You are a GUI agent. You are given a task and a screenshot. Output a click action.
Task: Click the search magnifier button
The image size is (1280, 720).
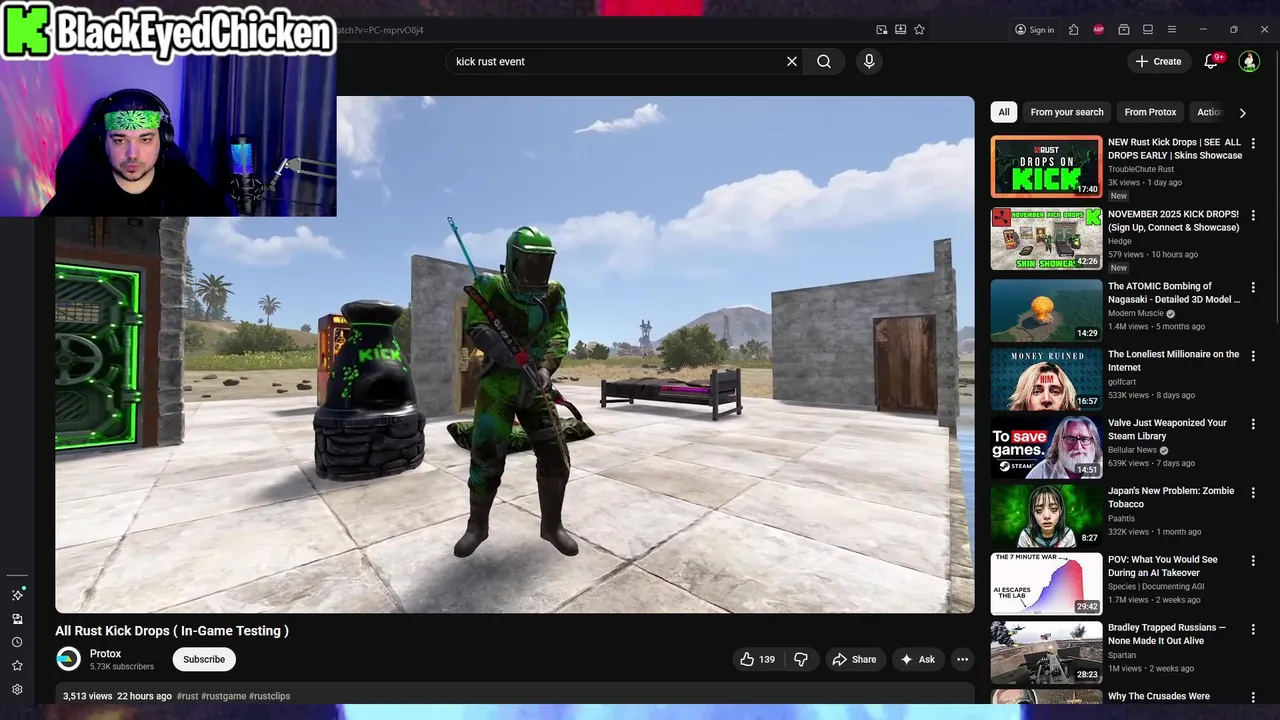[x=824, y=61]
